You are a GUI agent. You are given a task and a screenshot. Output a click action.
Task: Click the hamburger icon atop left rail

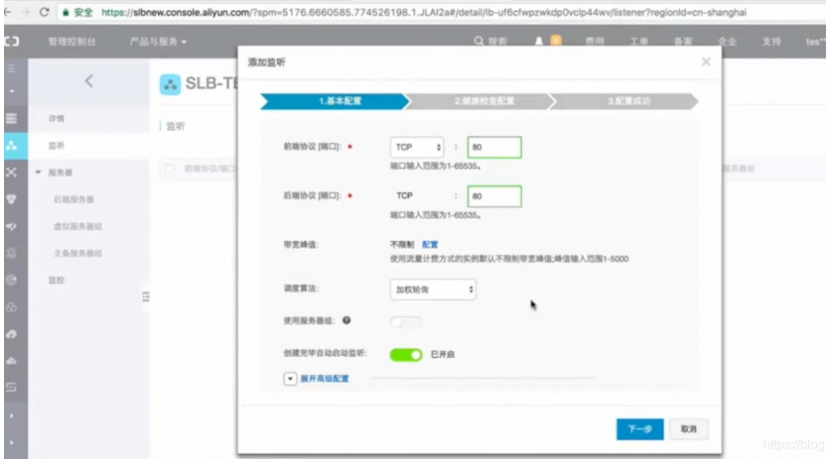tap(12, 68)
